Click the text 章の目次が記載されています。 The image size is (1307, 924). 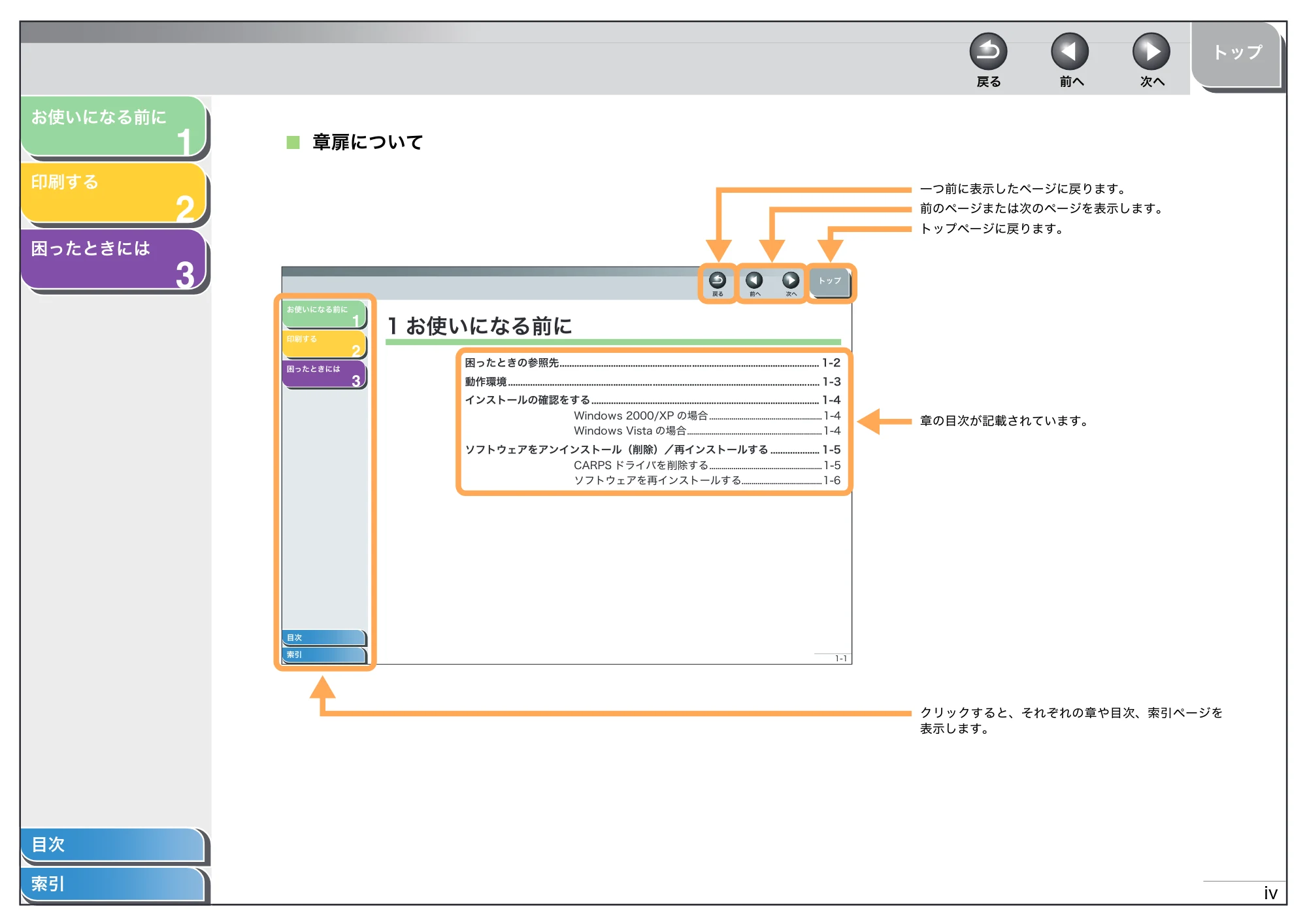(1005, 421)
